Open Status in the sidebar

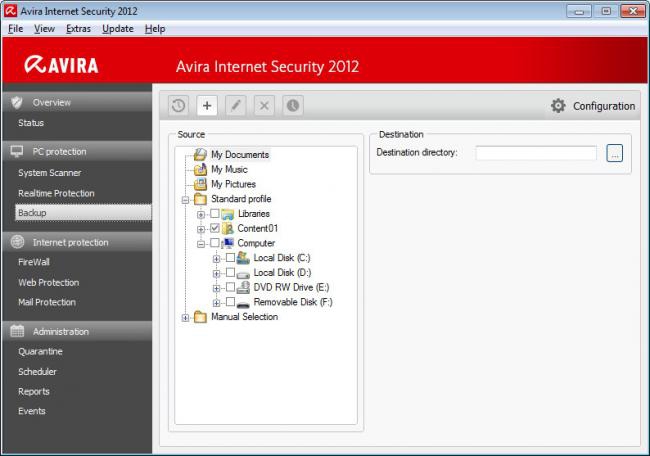[31, 123]
